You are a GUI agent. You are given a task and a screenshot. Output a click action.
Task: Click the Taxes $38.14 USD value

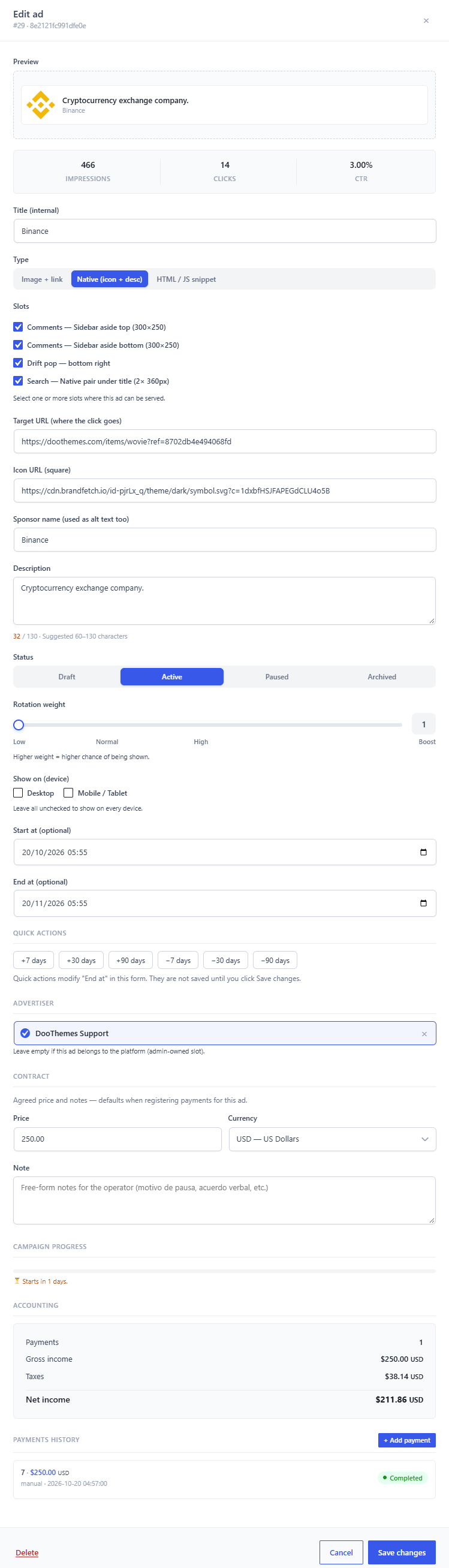pos(404,1376)
